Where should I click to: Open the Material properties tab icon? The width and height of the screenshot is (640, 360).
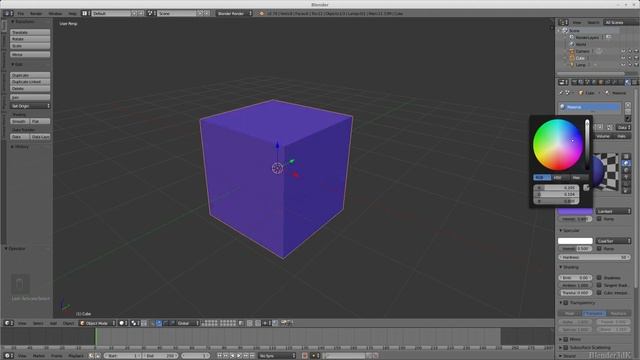click(628, 82)
